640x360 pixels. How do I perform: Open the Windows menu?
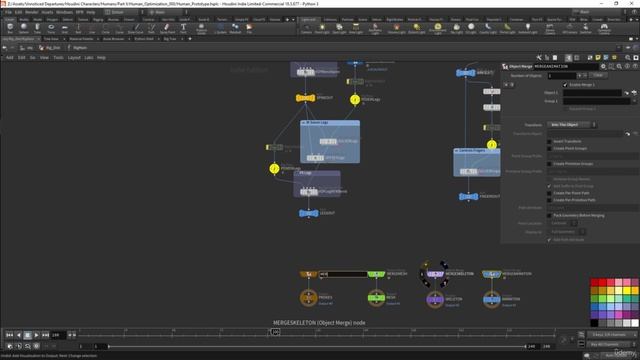64,12
